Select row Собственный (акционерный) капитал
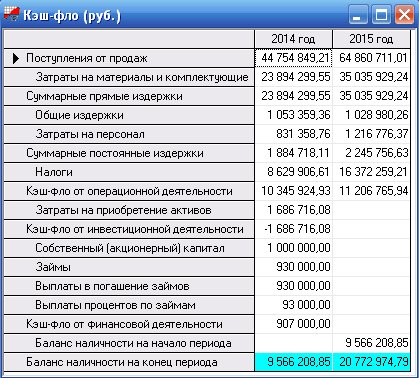The height and width of the screenshot is (378, 419). (x=129, y=248)
